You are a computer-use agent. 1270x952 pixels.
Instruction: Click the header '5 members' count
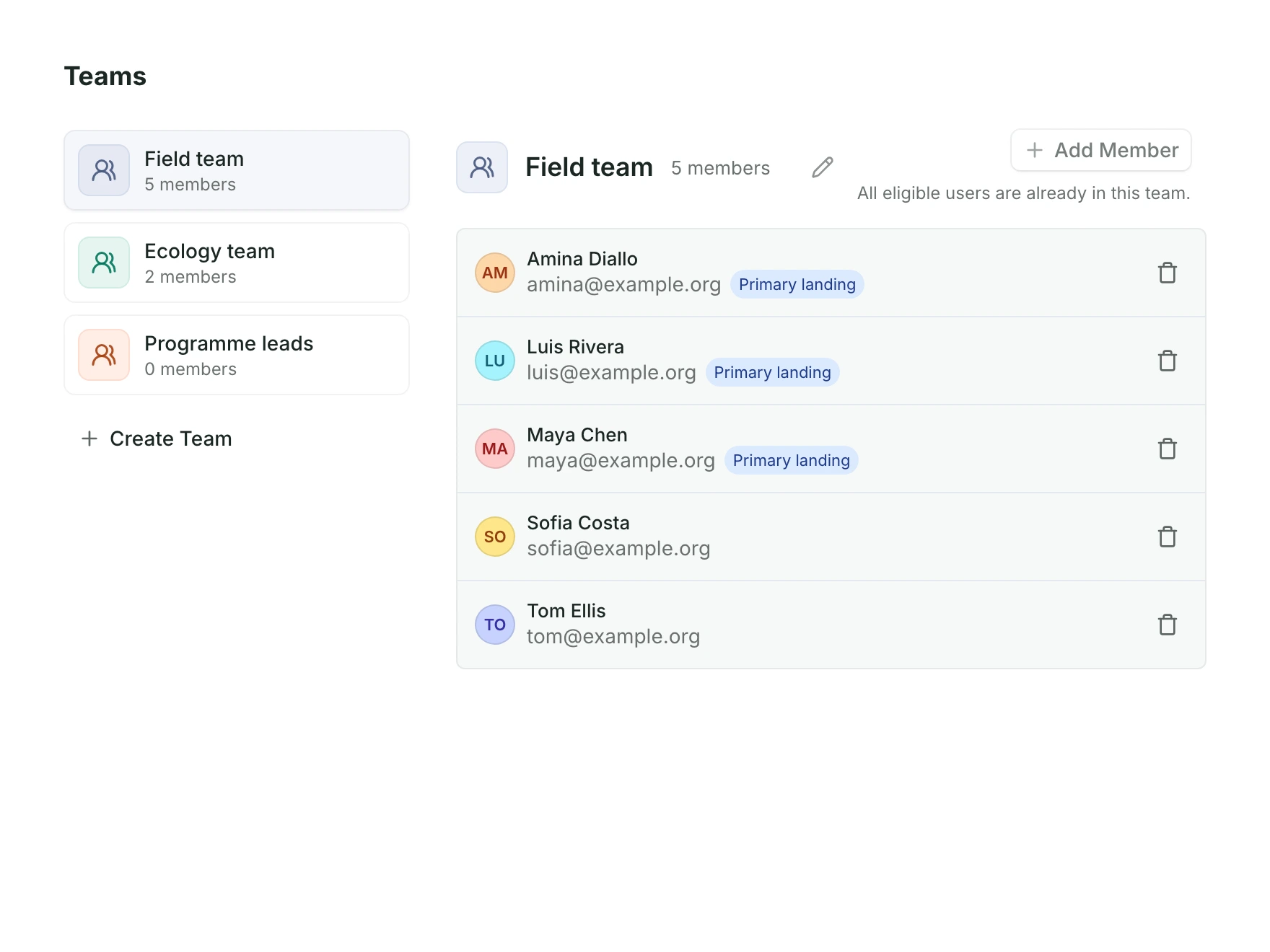coord(721,168)
